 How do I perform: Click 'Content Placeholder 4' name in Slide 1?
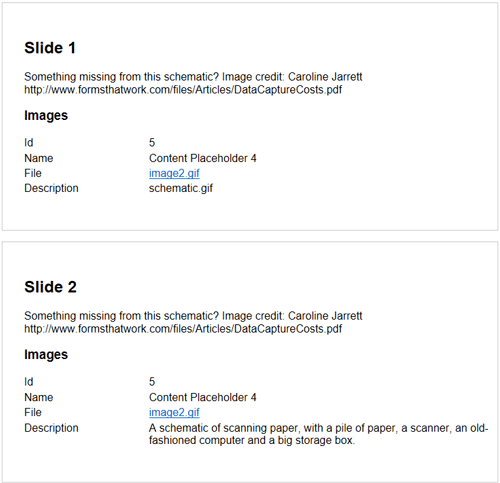(203, 158)
